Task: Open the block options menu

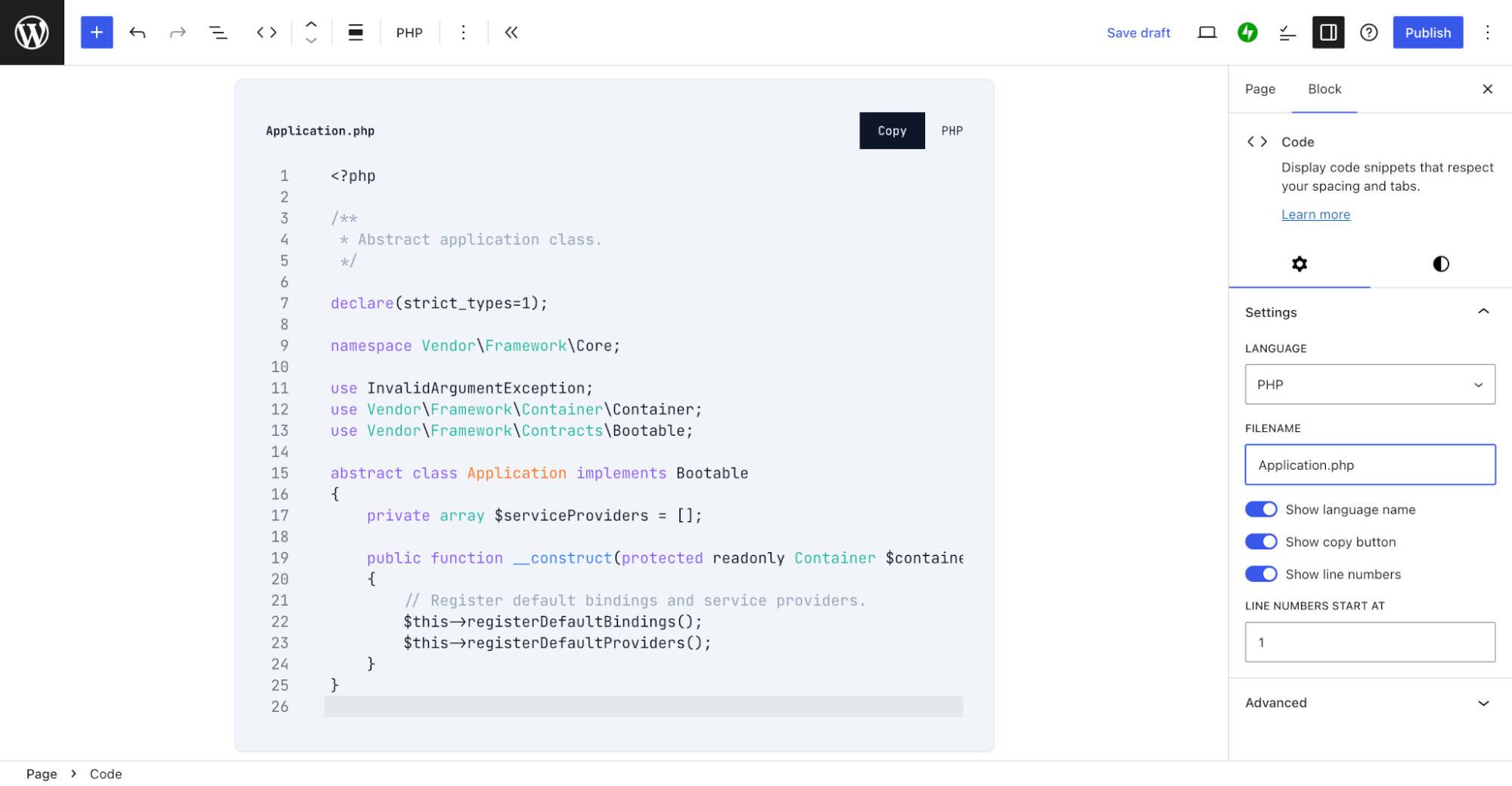Action: [x=463, y=33]
